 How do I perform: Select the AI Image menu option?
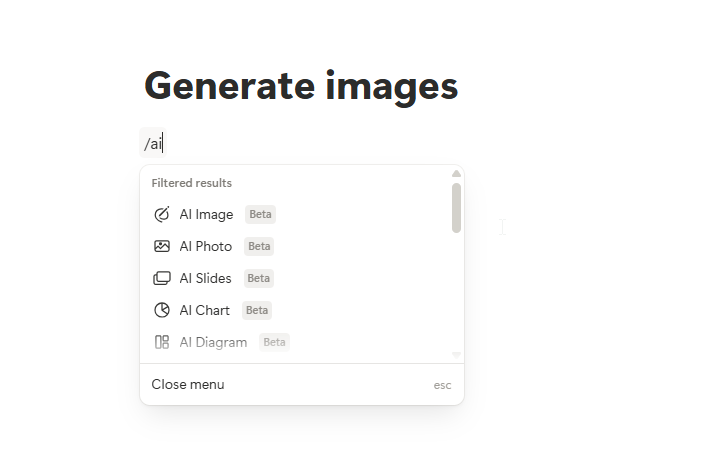[206, 214]
